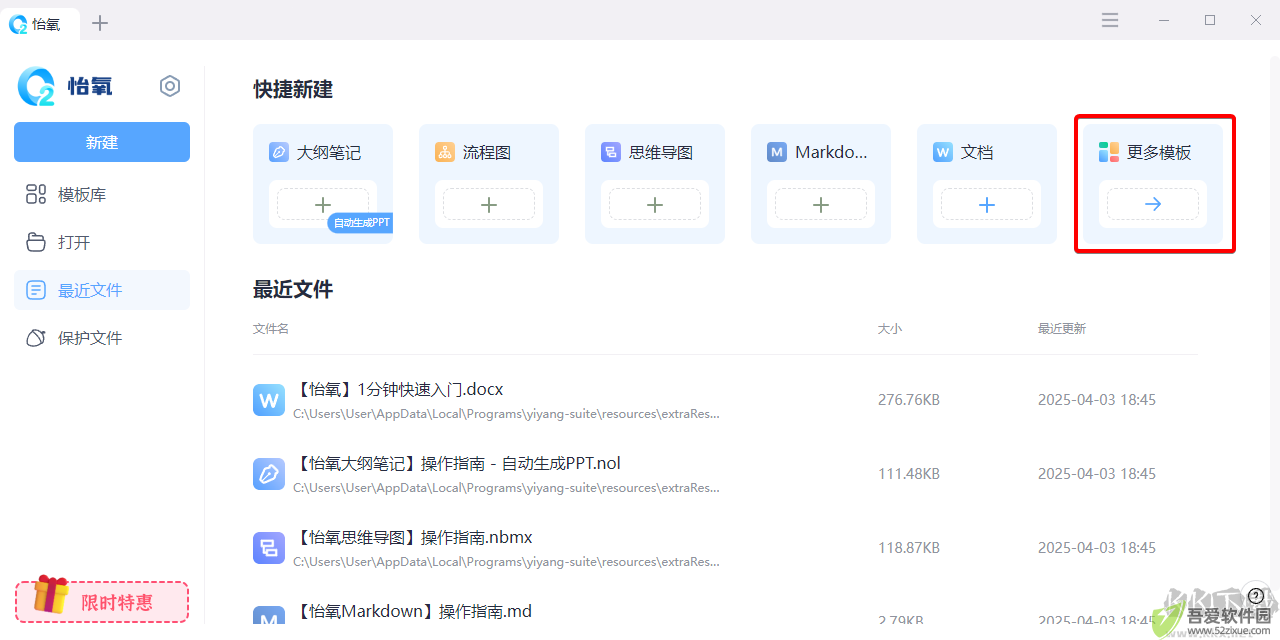Viewport: 1280px width, 640px height.
Task: Click the 118.87KB size cell
Action: (909, 548)
